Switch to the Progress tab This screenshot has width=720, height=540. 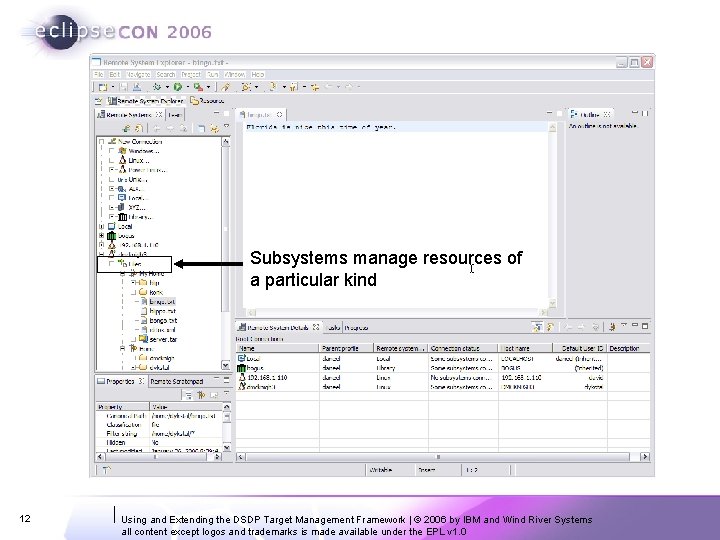(x=356, y=327)
